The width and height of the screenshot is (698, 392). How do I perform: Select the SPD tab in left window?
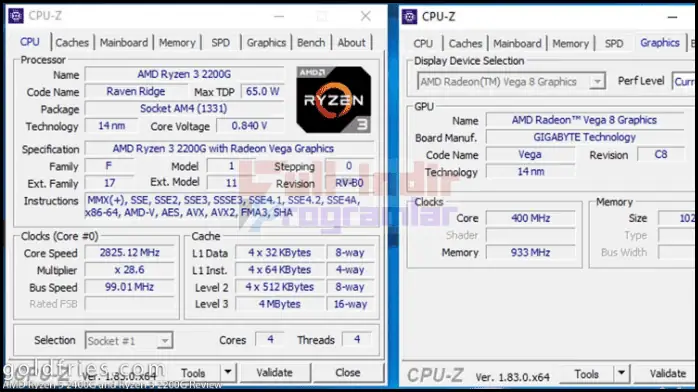click(x=221, y=43)
